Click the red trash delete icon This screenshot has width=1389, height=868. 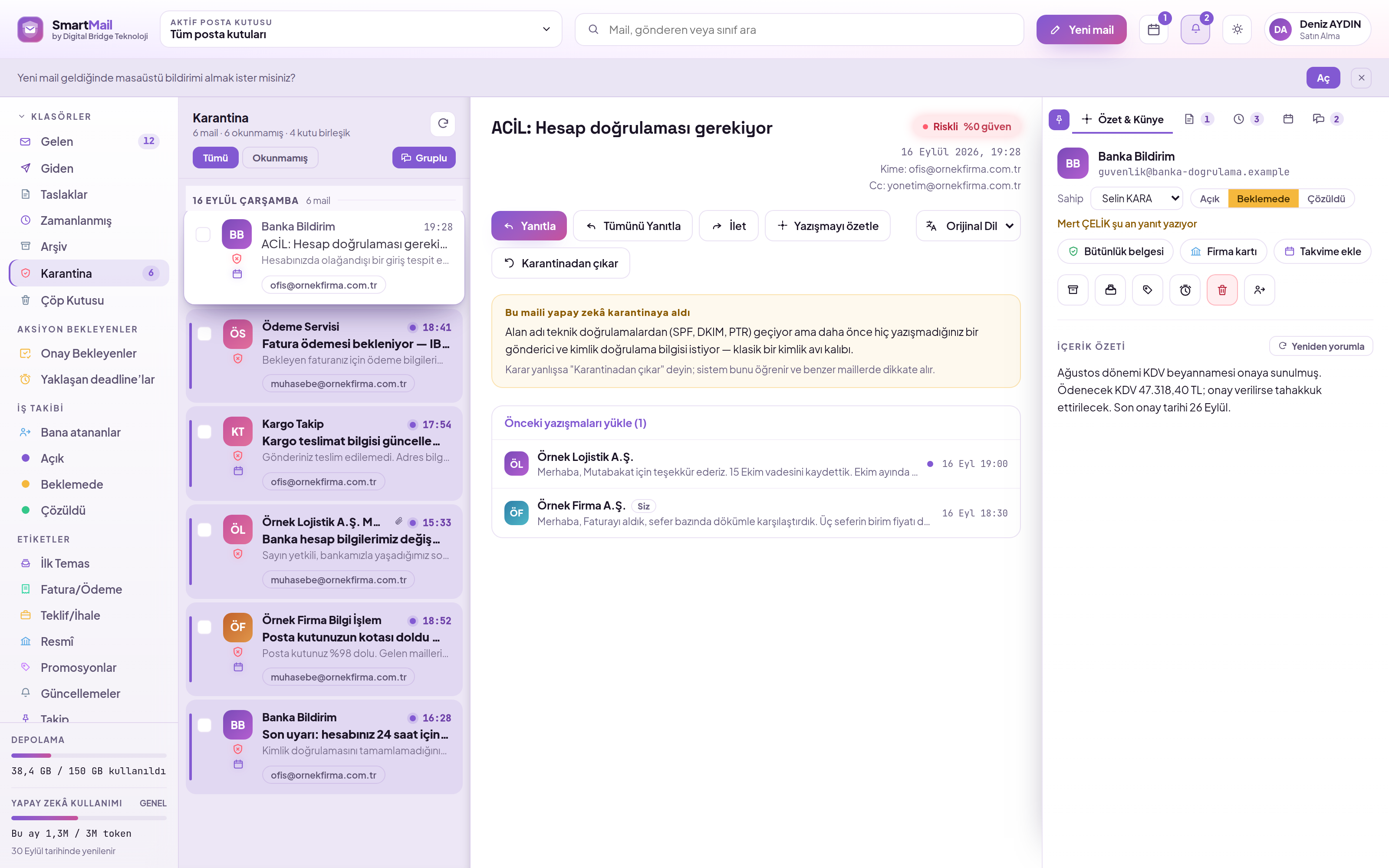1222,290
